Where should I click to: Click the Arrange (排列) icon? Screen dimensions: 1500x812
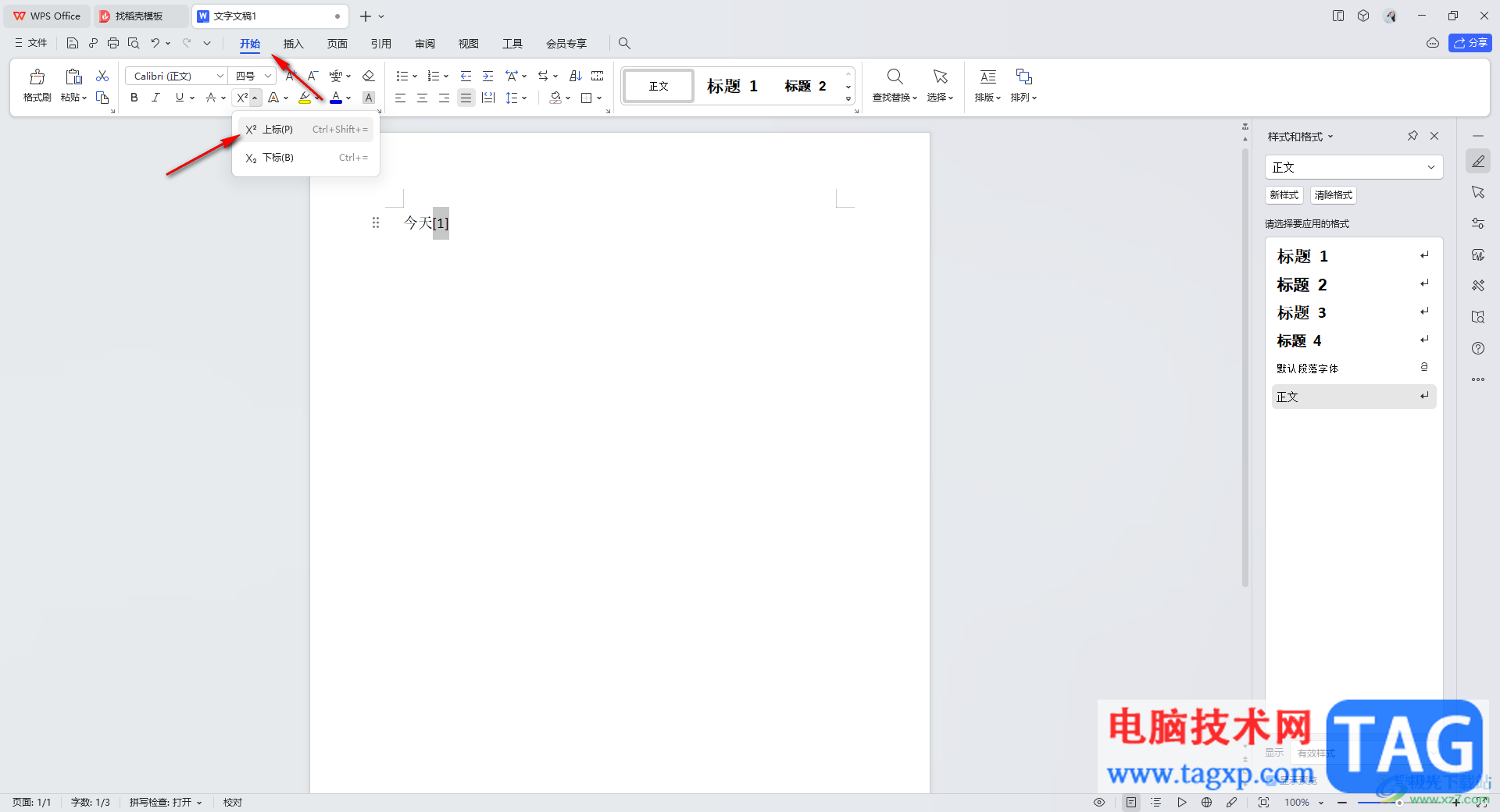point(1023,77)
